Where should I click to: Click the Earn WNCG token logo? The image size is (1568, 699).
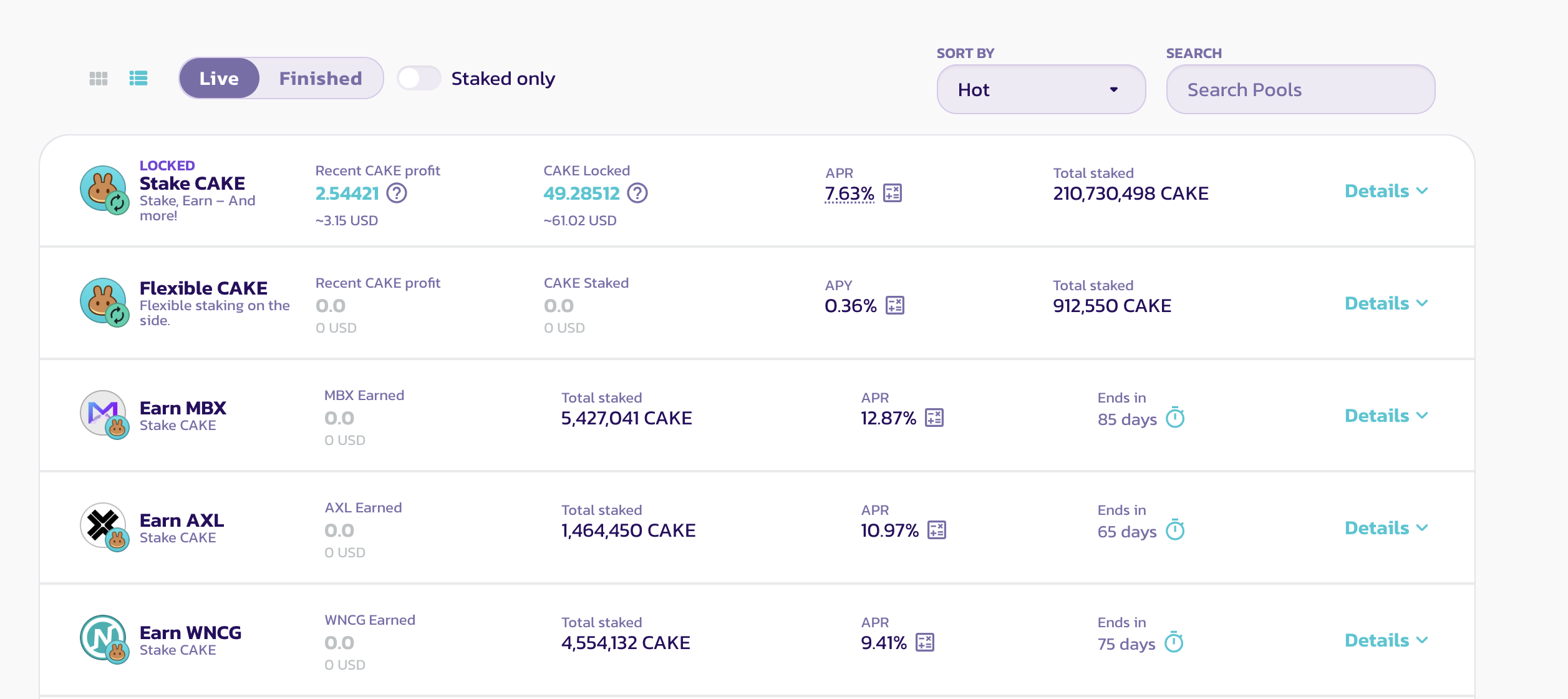[x=104, y=639]
